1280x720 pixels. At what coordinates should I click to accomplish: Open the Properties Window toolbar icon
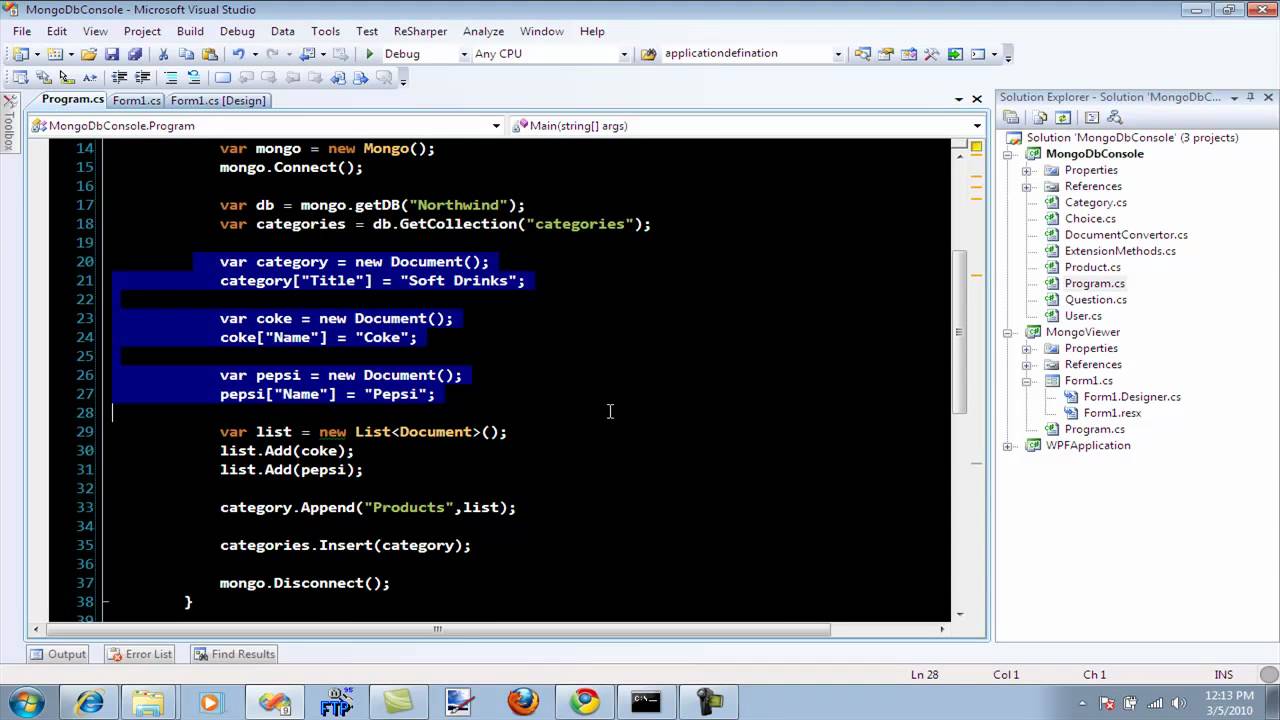pyautogui.click(x=885, y=54)
